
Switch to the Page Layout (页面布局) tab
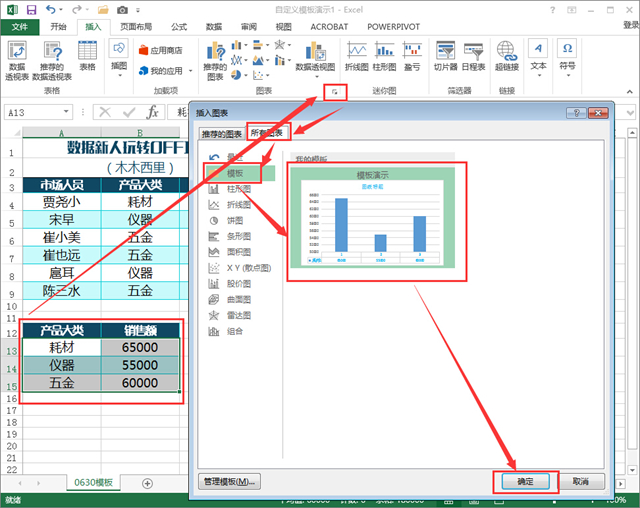136,27
